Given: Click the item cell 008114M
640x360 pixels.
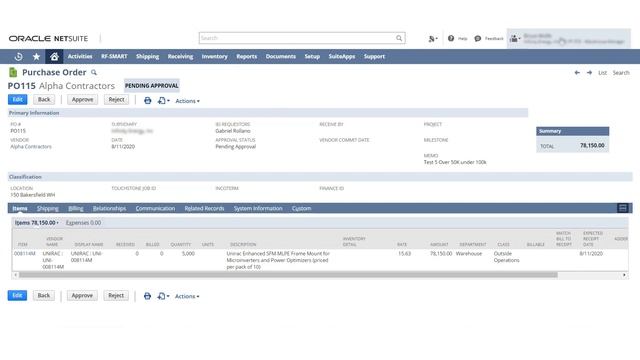Looking at the screenshot, I should [24, 253].
